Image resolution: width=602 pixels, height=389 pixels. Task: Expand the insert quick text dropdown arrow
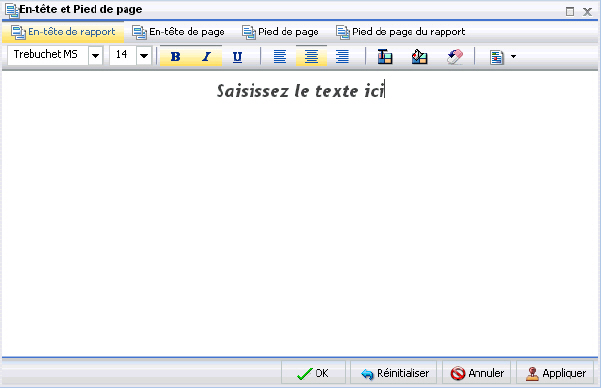513,57
